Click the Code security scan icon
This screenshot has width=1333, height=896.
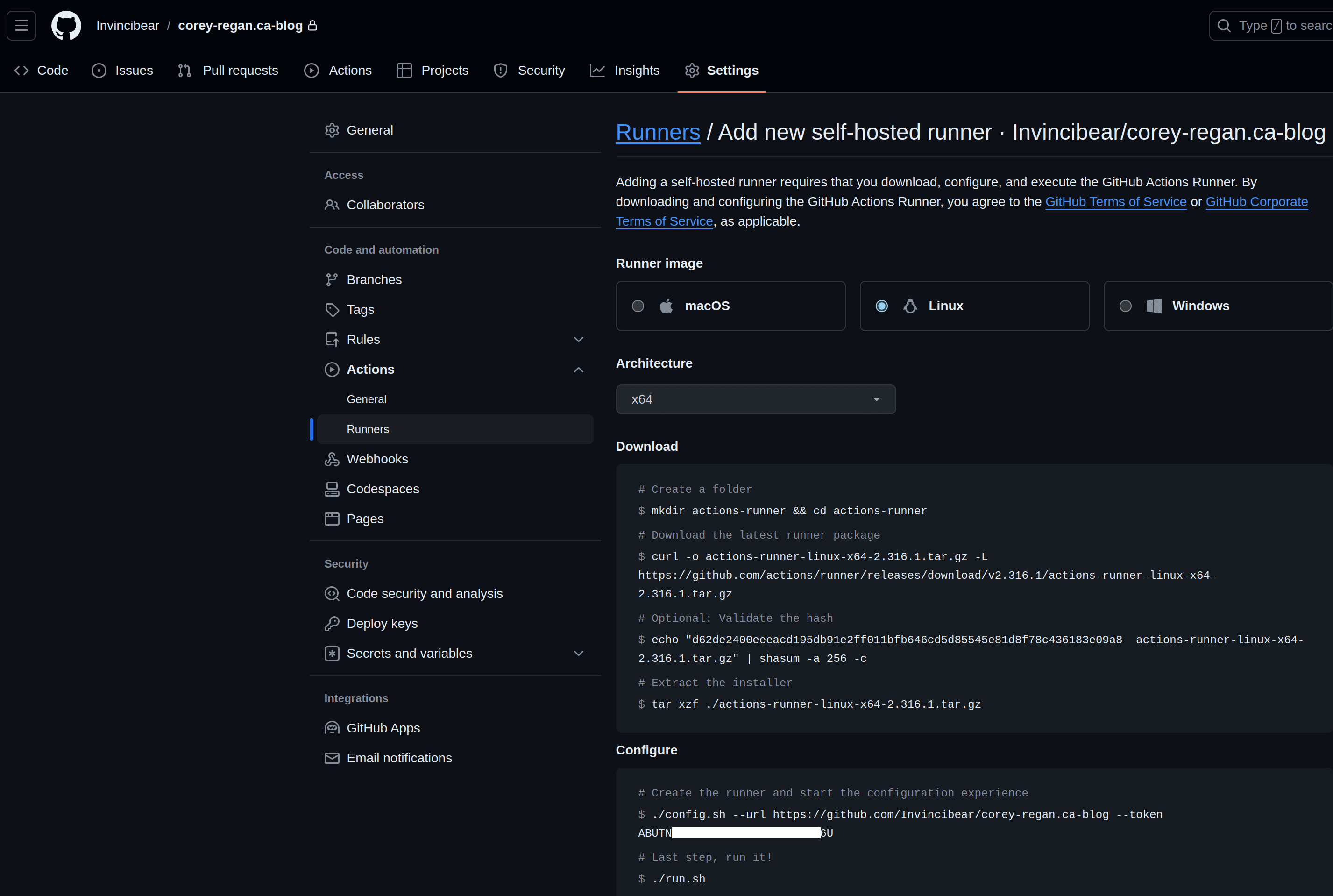click(332, 594)
